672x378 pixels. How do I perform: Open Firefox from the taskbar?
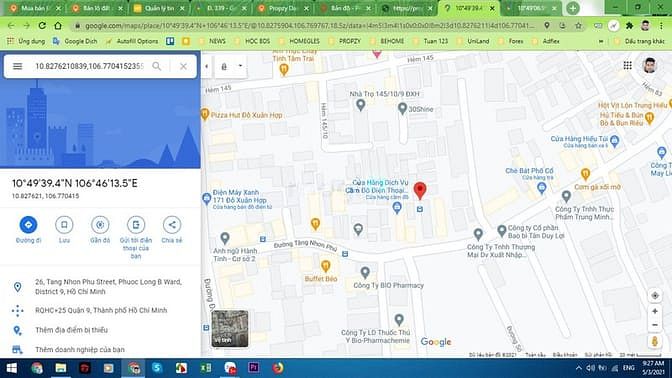[x=278, y=368]
